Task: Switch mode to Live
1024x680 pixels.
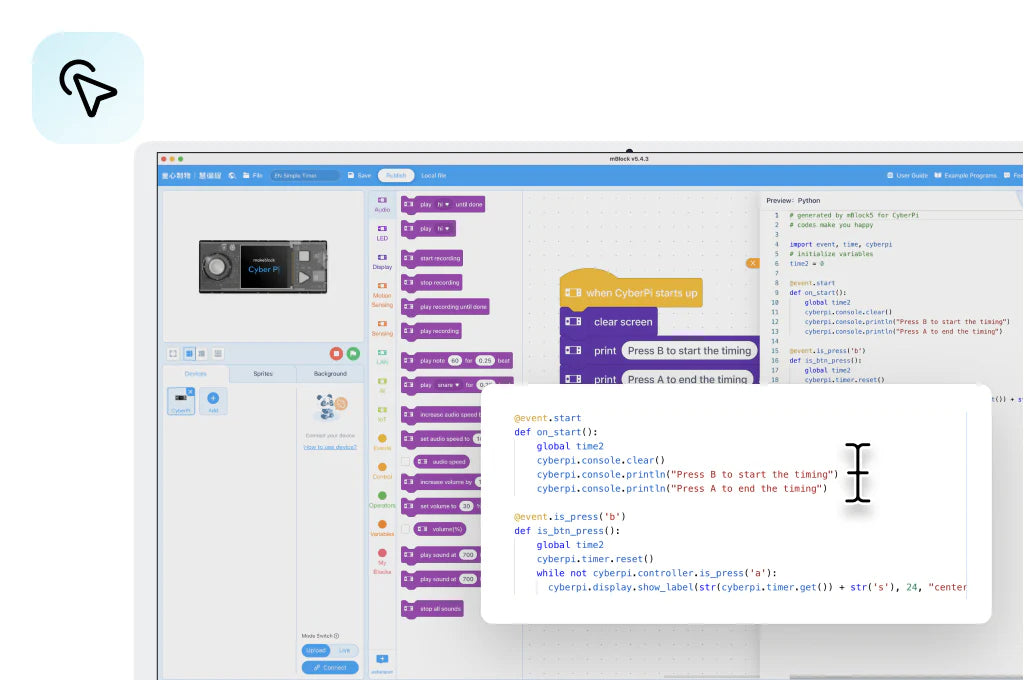Action: click(344, 650)
